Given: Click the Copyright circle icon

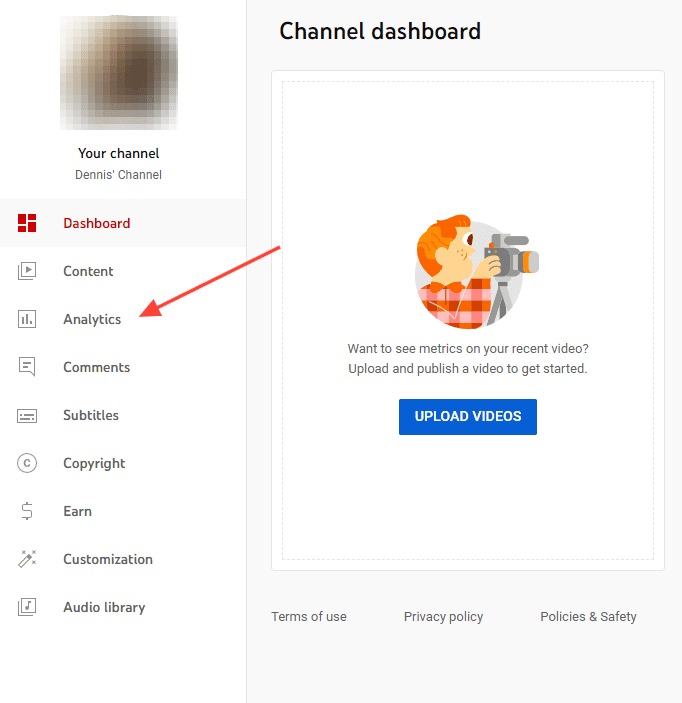Looking at the screenshot, I should click(27, 463).
